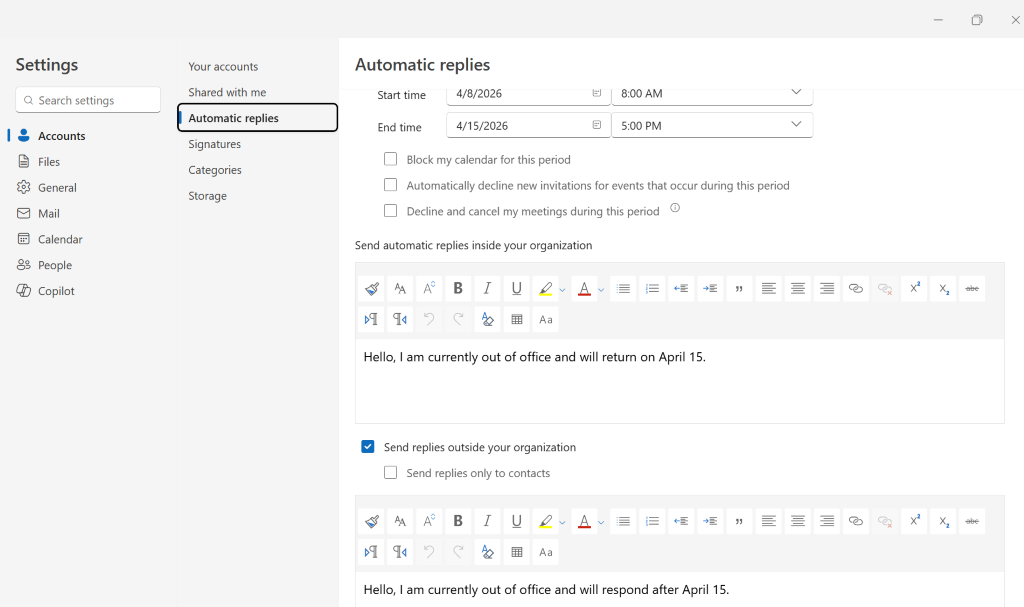Check Block my calendar for this period
Viewport: 1024px width, 607px height.
pyautogui.click(x=391, y=159)
